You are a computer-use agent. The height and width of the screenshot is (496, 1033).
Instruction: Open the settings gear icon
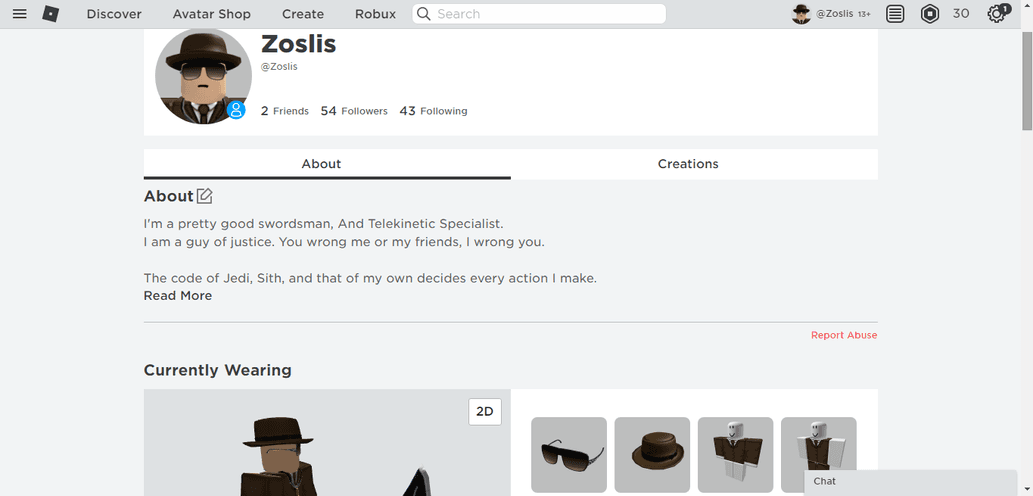tap(997, 14)
